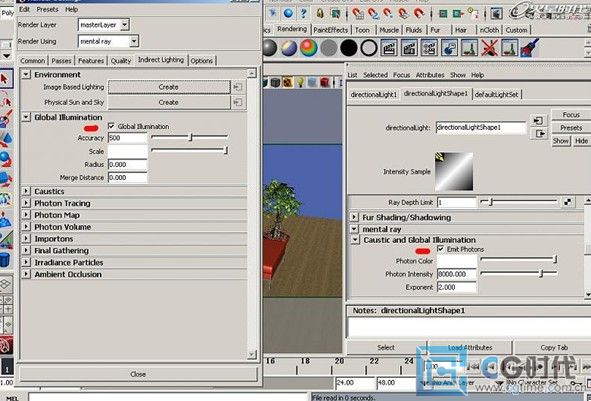Image resolution: width=591 pixels, height=401 pixels.
Task: Expand the Photon Map section
Action: [26, 215]
